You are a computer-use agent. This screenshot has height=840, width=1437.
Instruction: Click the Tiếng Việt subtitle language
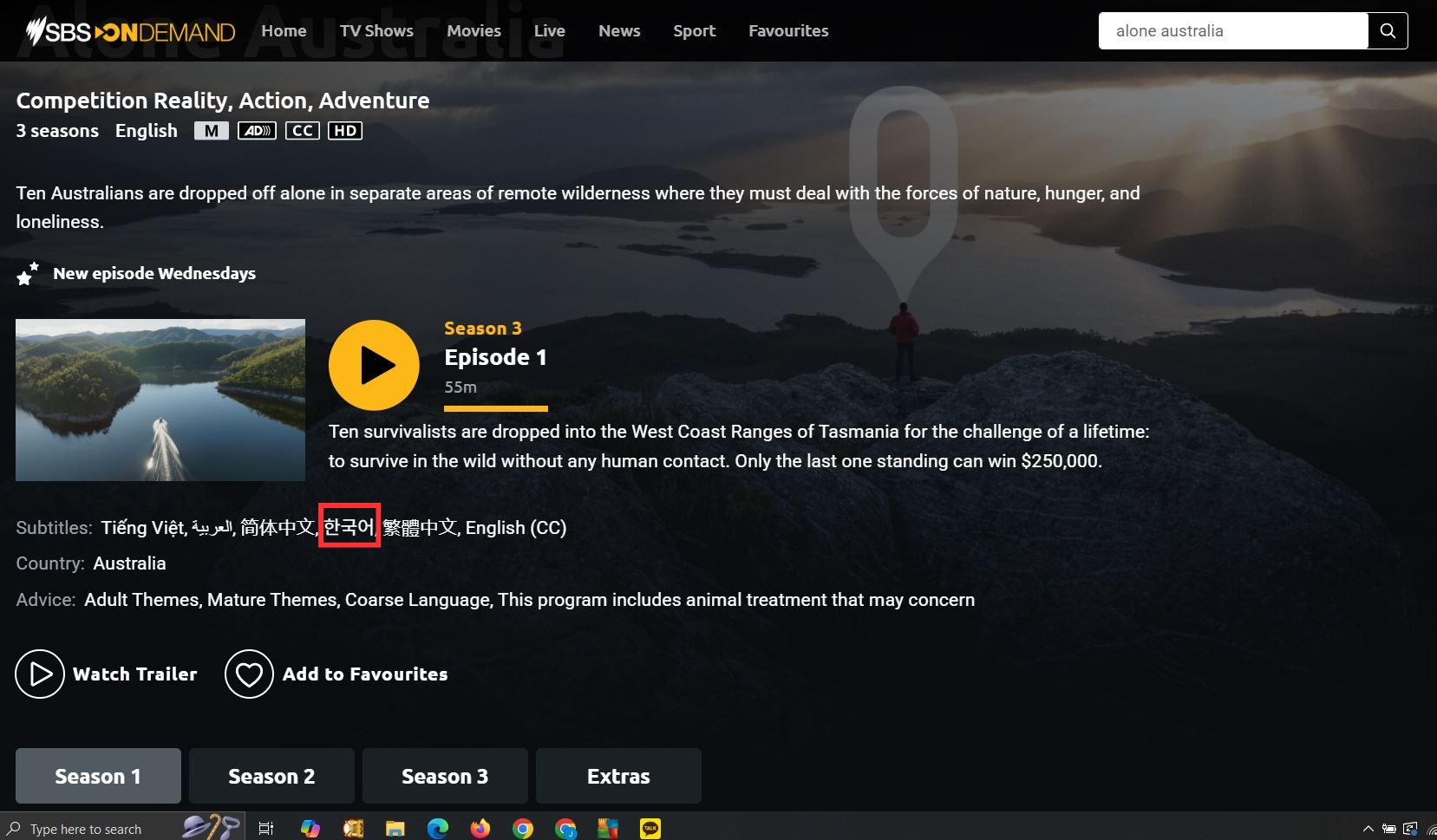pos(142,528)
